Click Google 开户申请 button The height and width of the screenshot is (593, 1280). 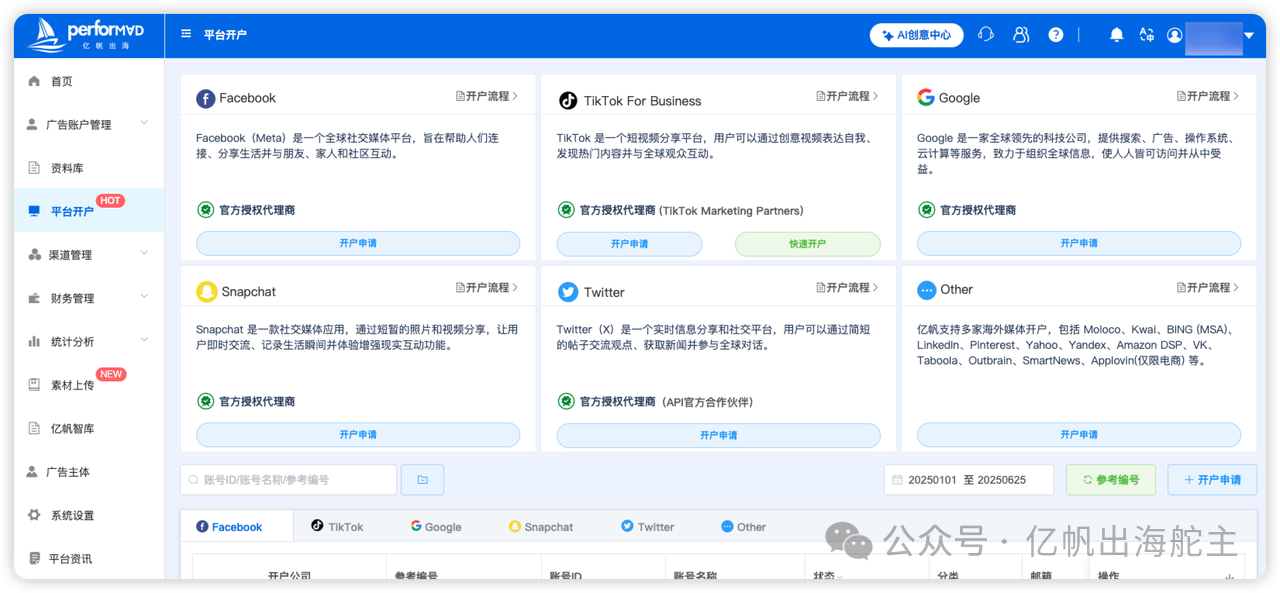pyautogui.click(x=1079, y=243)
